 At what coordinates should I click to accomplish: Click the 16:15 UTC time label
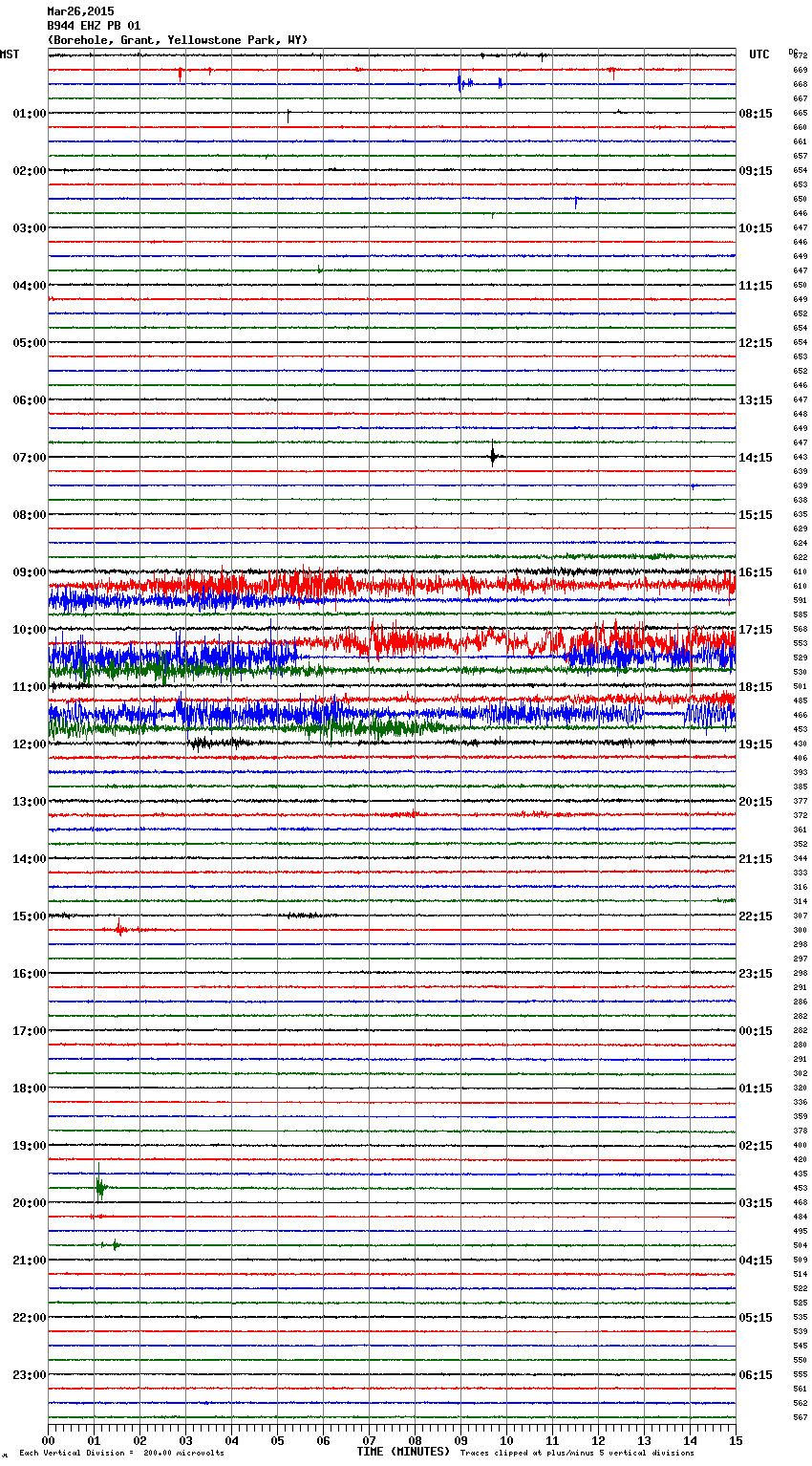point(756,572)
